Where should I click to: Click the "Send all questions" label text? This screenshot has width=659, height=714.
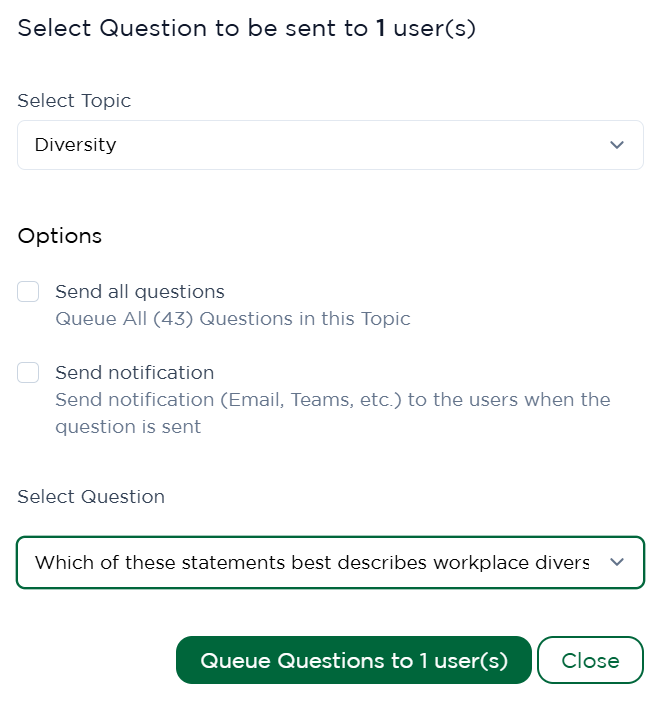[x=140, y=292]
